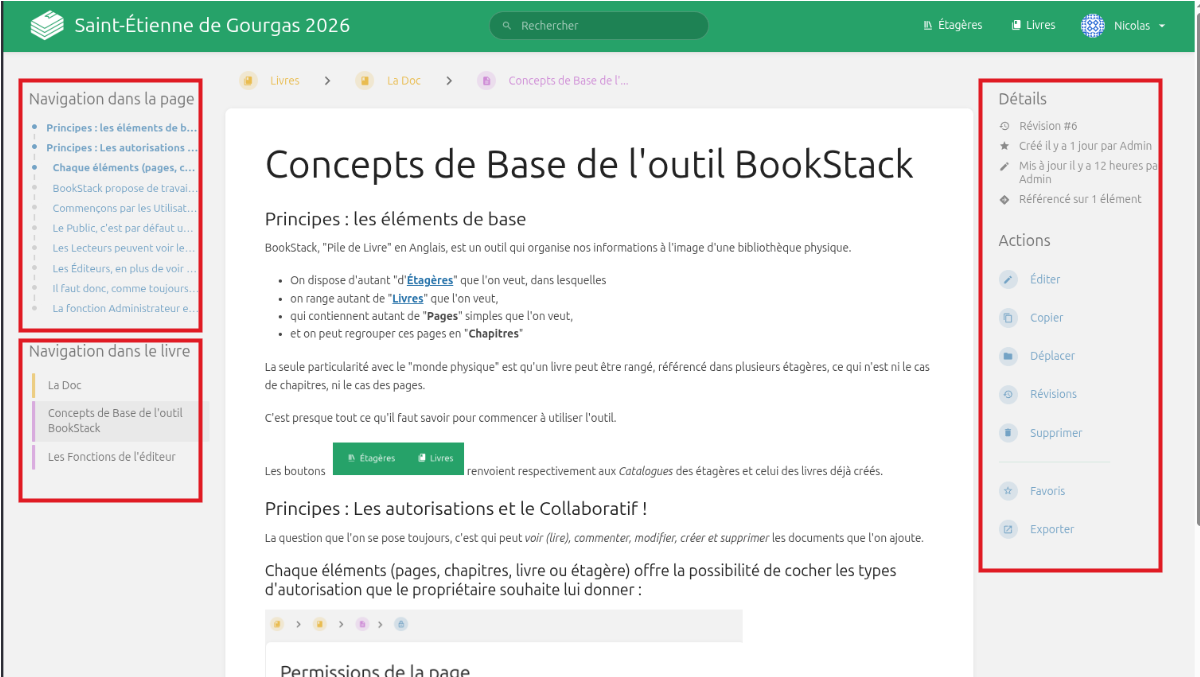This screenshot has height=677, width=1200.
Task: Click the Révision #6 detail link
Action: tap(1047, 126)
